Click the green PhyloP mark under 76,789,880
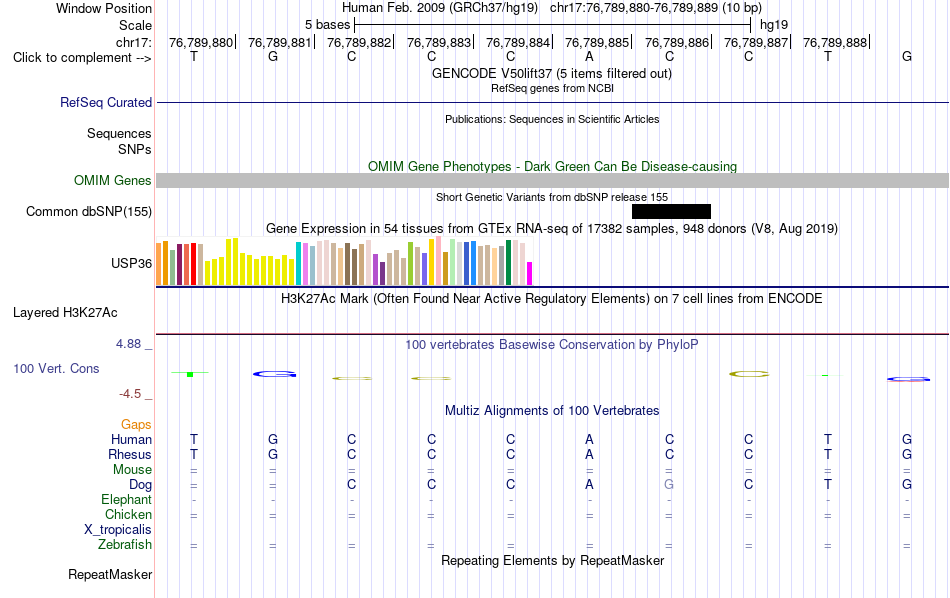The height and width of the screenshot is (598, 950). click(x=190, y=374)
